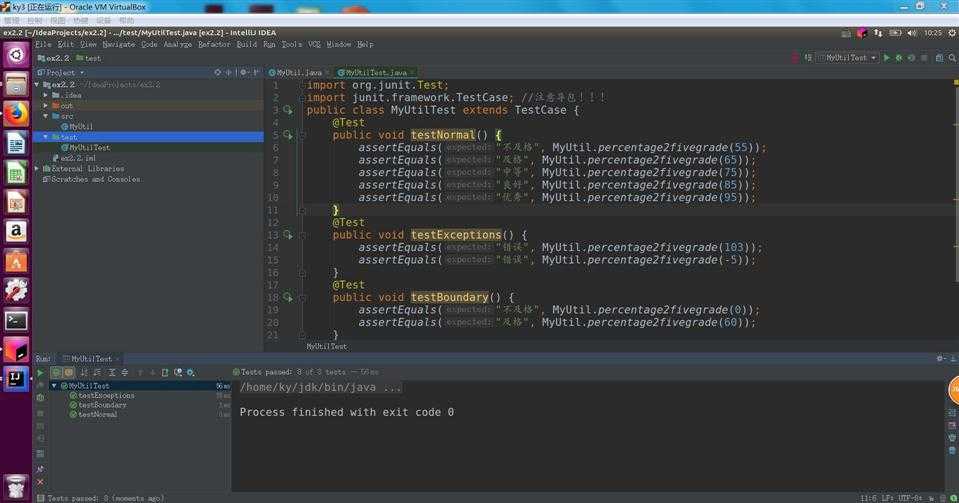Open the Terminal from the Ubuntu launcher
The image size is (959, 503).
(x=17, y=320)
